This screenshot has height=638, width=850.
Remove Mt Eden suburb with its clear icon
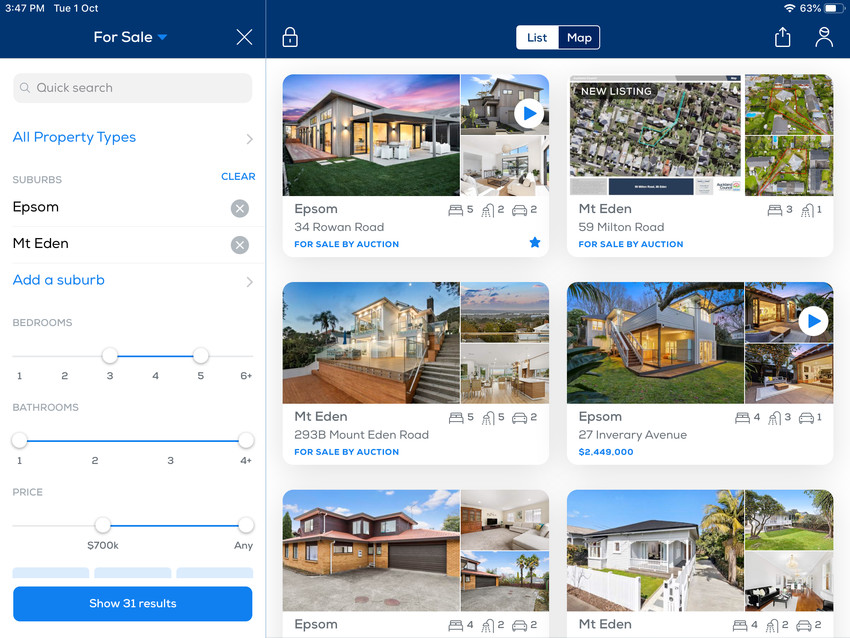tap(240, 244)
